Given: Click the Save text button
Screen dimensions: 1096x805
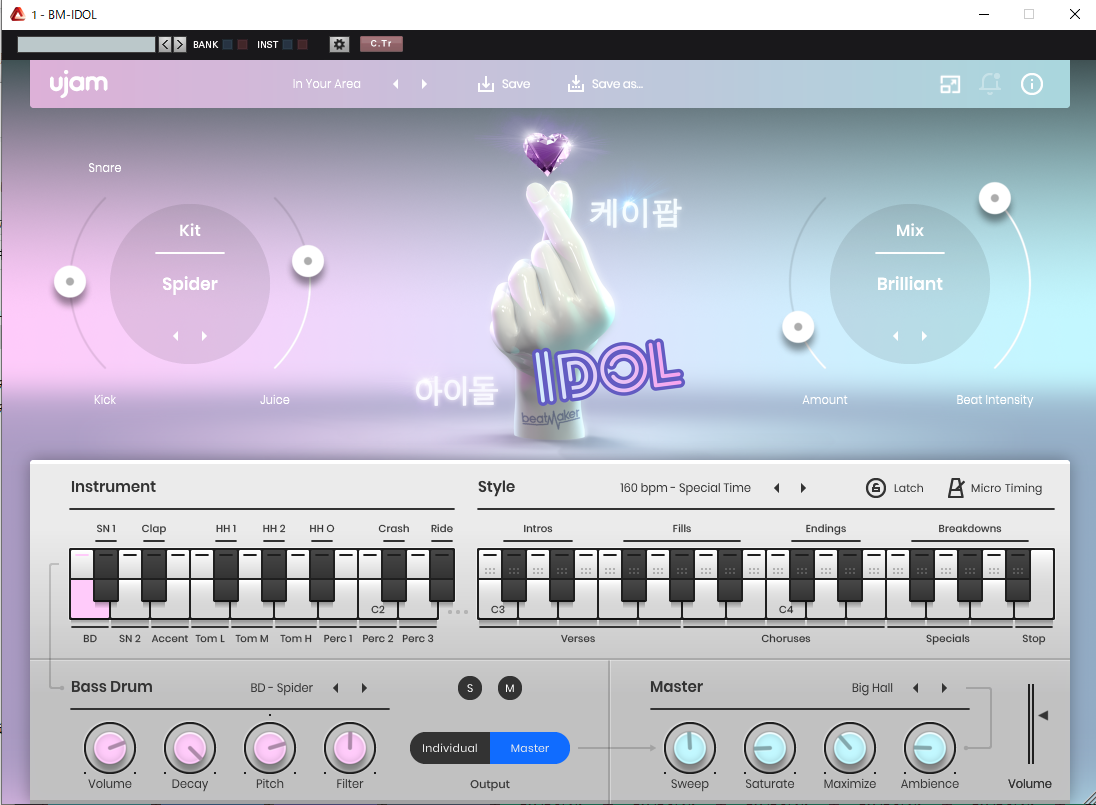Looking at the screenshot, I should coord(516,84).
